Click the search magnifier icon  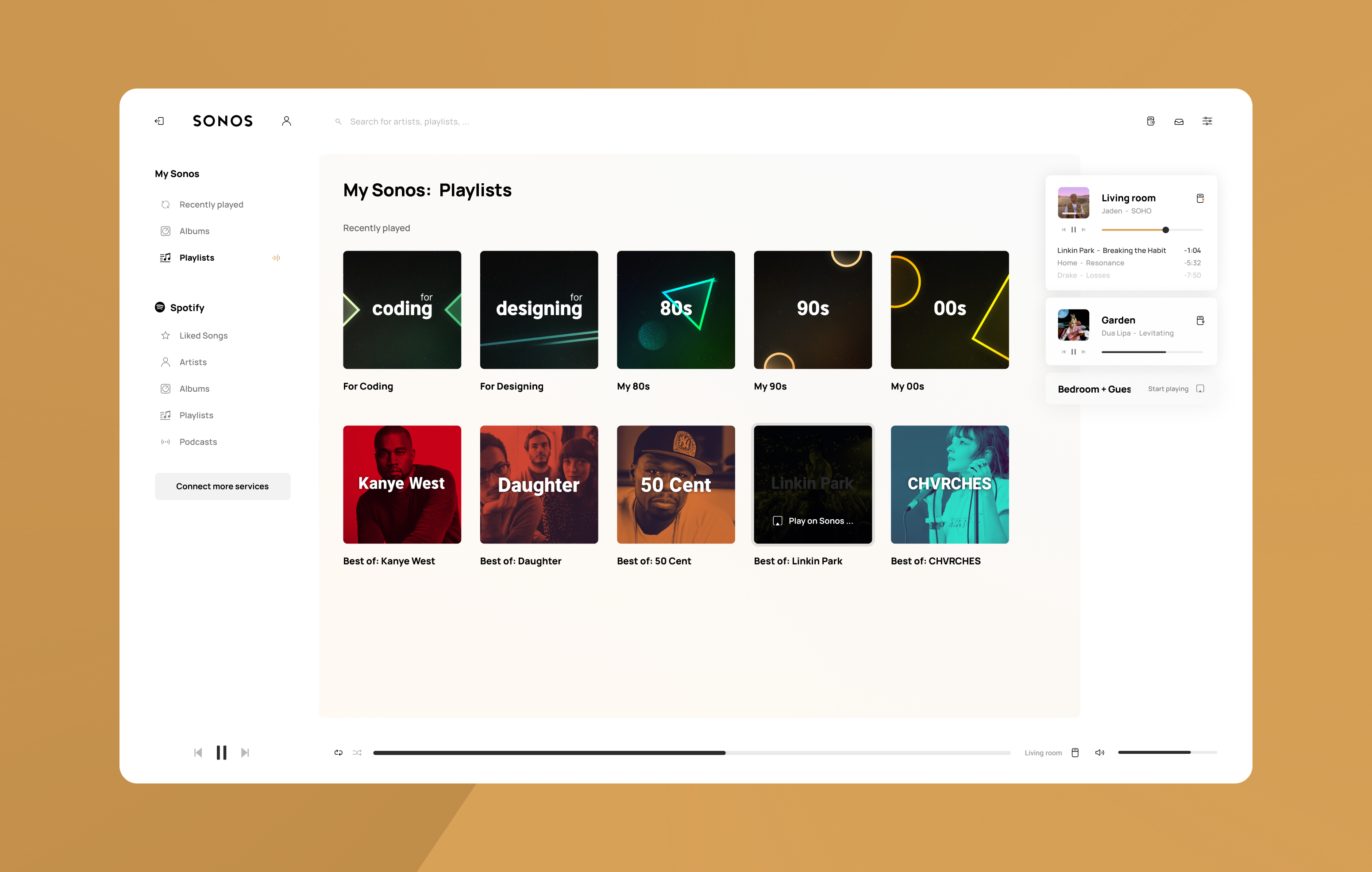pos(339,121)
